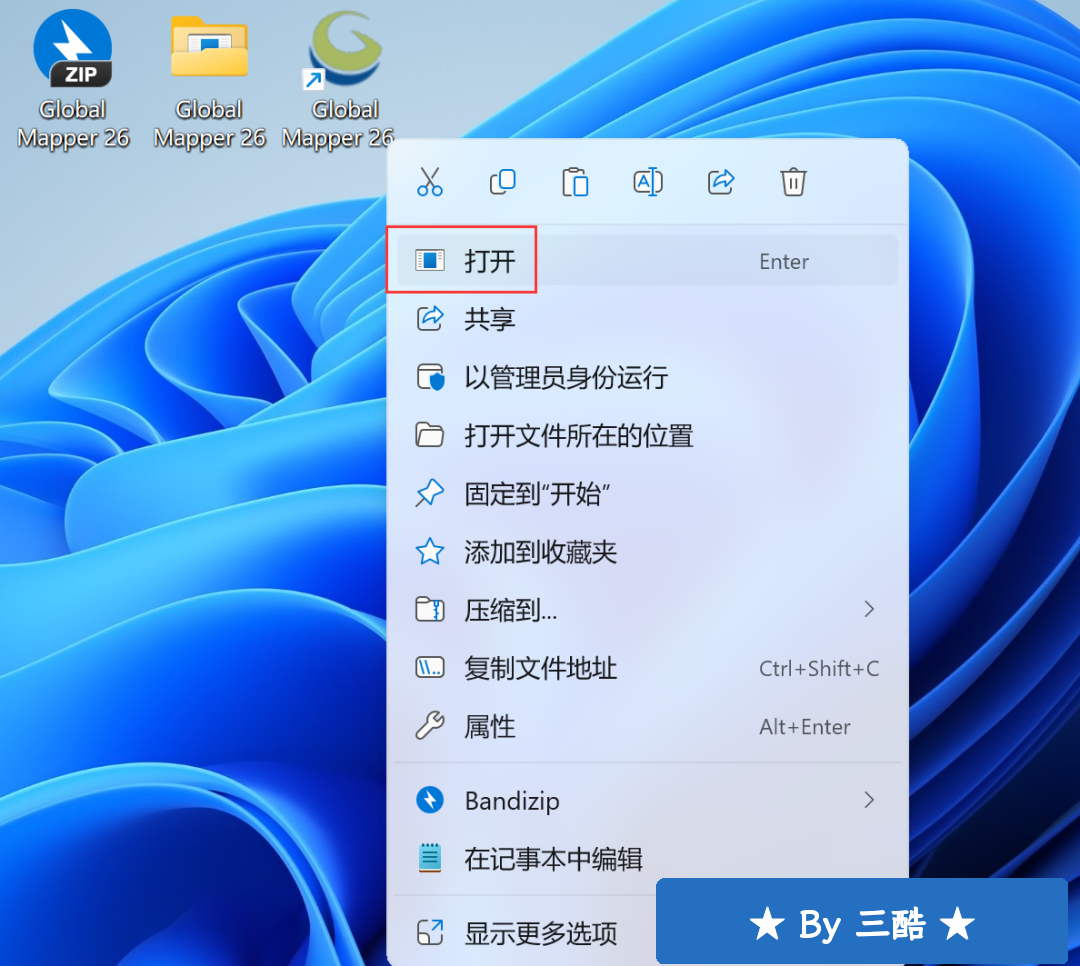Click the Delete trash can icon
This screenshot has height=966, width=1080.
pyautogui.click(x=793, y=182)
